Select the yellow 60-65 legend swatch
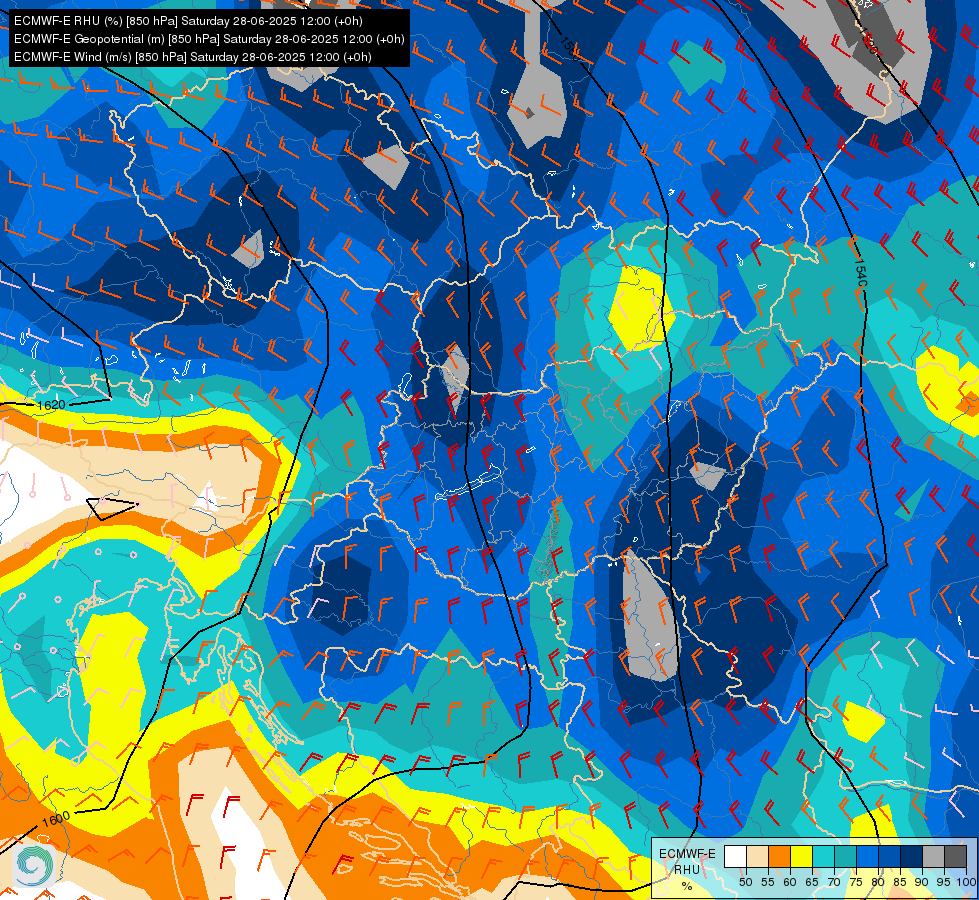Screen dimensions: 979x900 coord(802,856)
